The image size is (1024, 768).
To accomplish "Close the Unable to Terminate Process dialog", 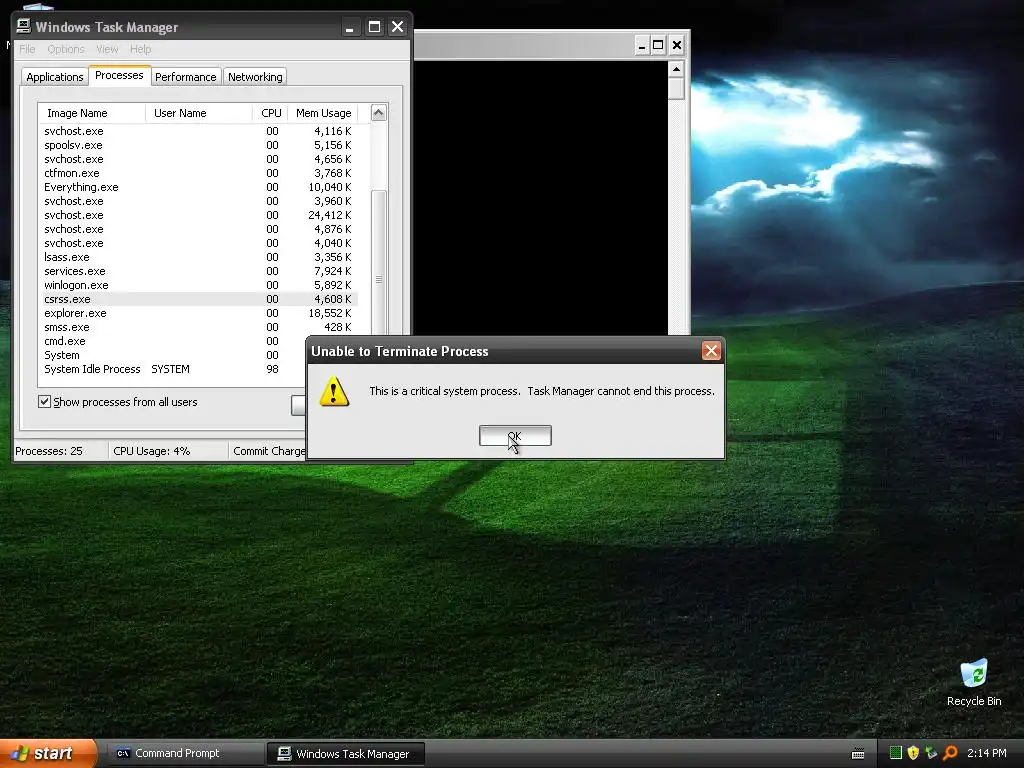I will pos(711,351).
